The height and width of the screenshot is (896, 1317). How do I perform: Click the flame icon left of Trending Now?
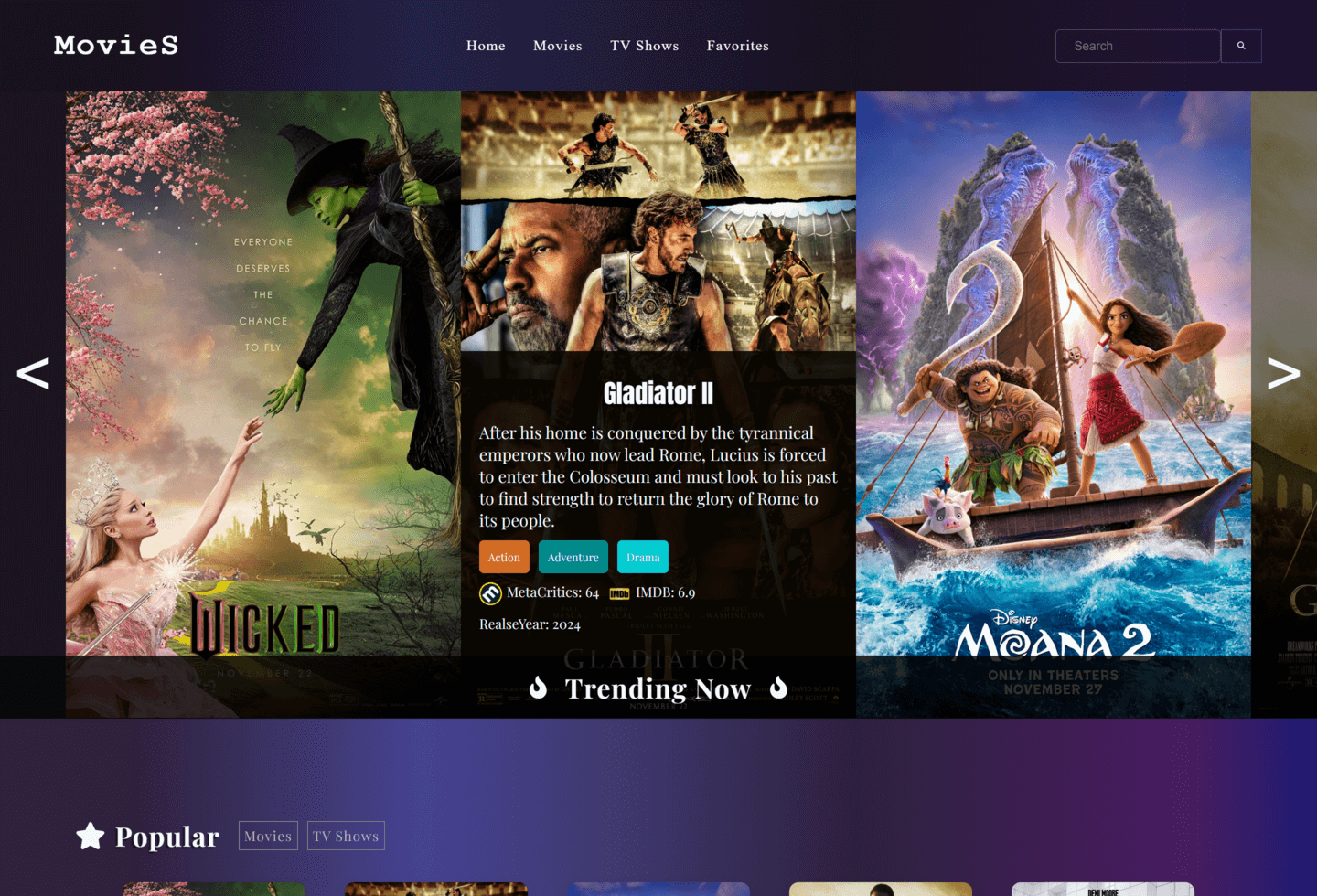pos(538,688)
